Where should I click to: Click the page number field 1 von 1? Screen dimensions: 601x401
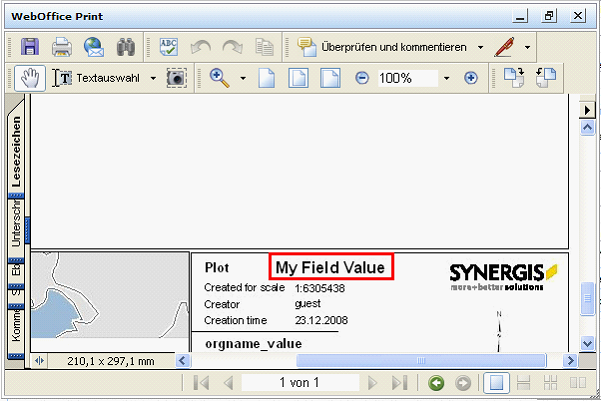click(x=300, y=383)
